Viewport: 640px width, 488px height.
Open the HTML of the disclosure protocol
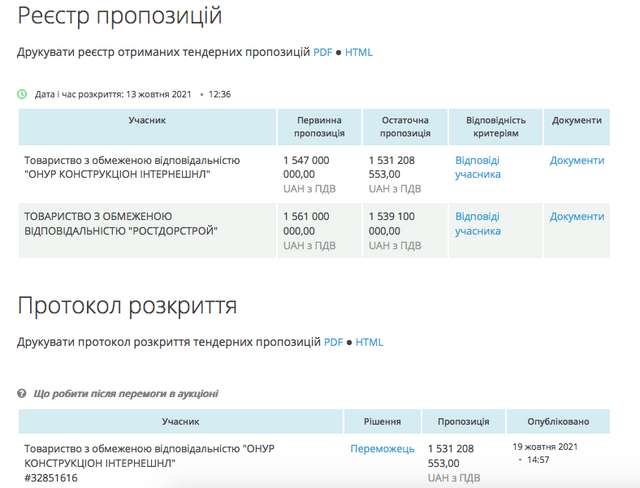[x=369, y=342]
